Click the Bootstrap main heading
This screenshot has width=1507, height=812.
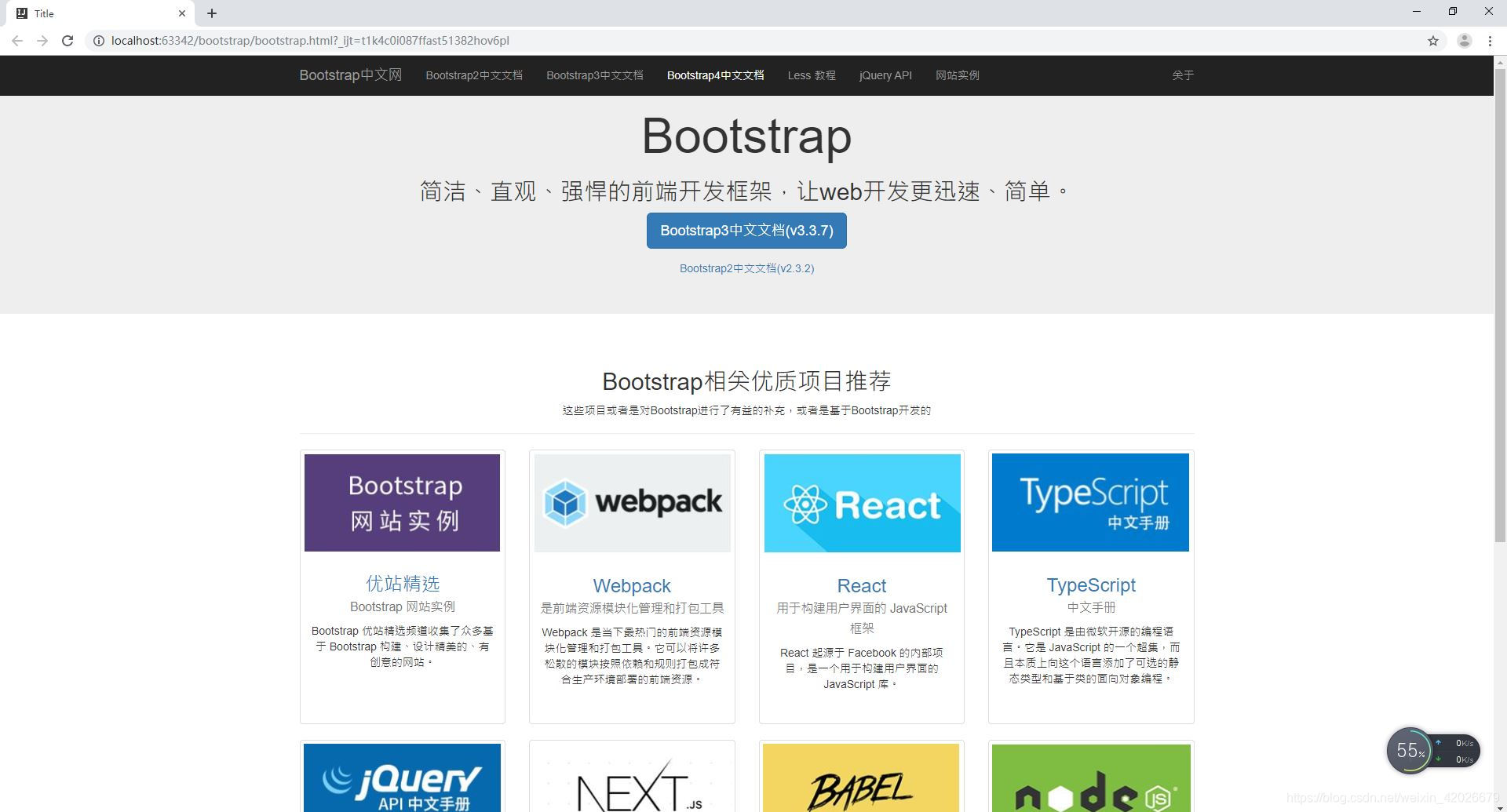click(x=746, y=137)
